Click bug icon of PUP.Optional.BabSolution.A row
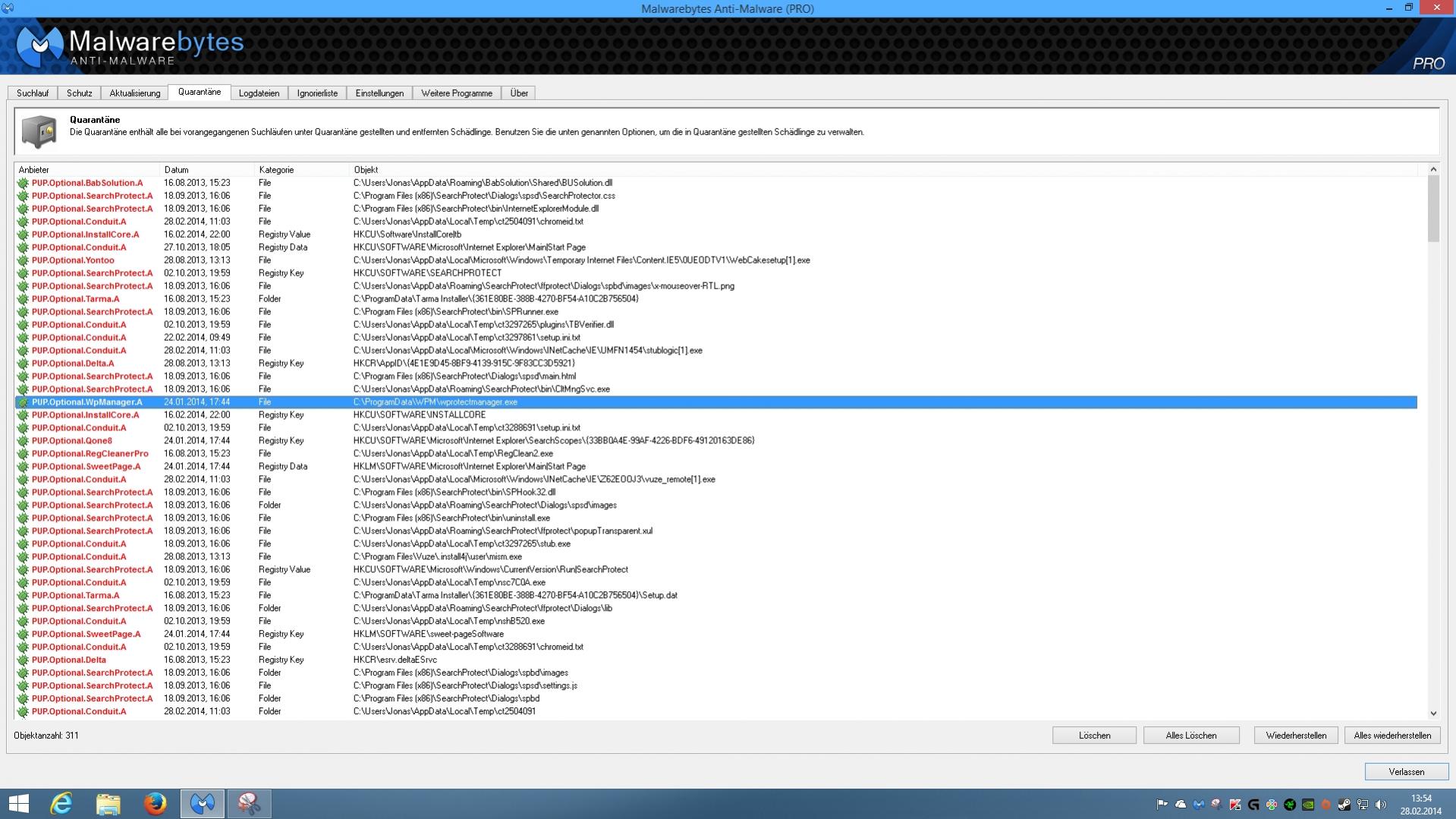Image resolution: width=1456 pixels, height=819 pixels. (x=23, y=183)
